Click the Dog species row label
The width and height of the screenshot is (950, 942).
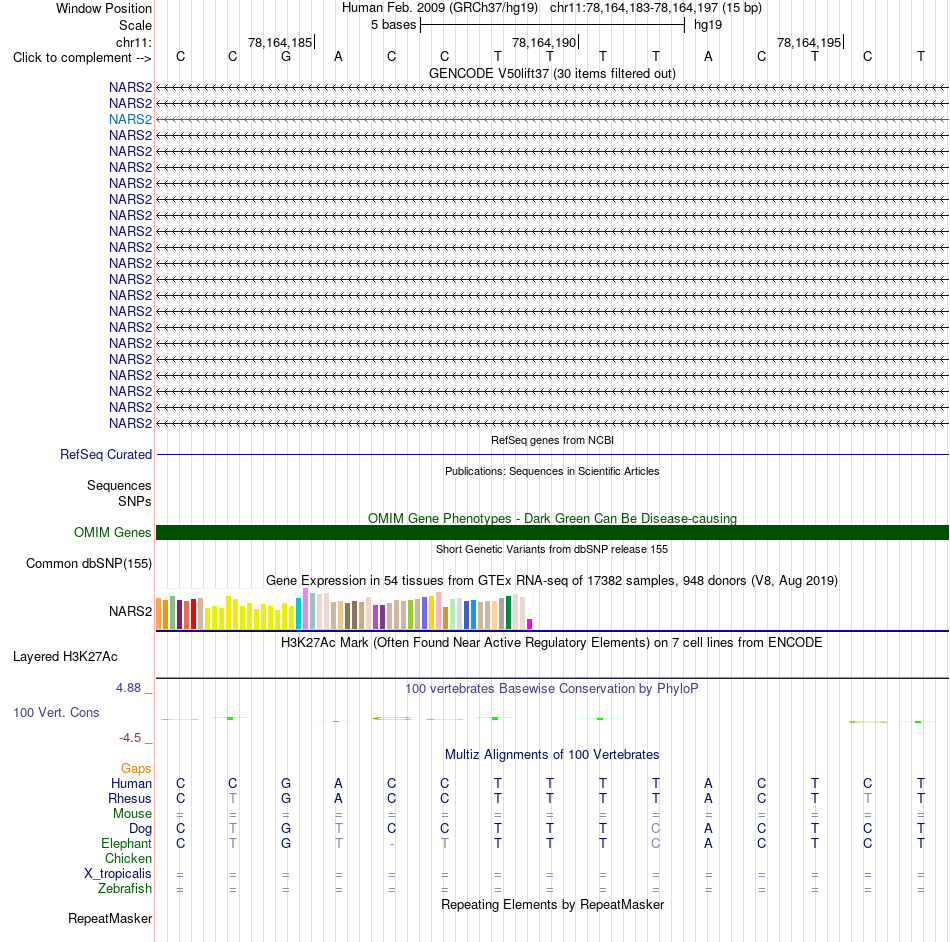pyautogui.click(x=140, y=829)
